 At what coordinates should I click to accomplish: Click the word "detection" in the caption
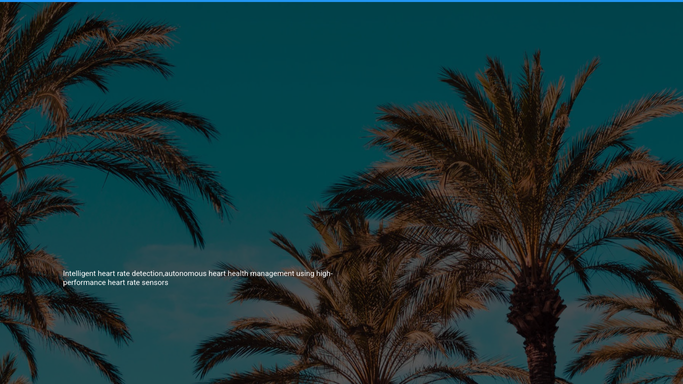(x=147, y=274)
